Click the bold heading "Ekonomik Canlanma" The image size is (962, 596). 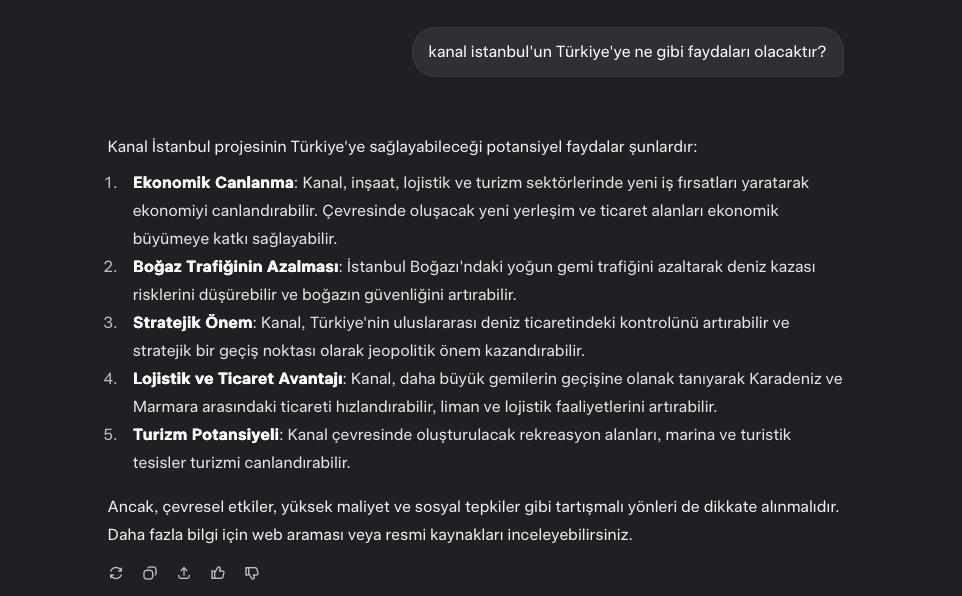click(x=213, y=183)
